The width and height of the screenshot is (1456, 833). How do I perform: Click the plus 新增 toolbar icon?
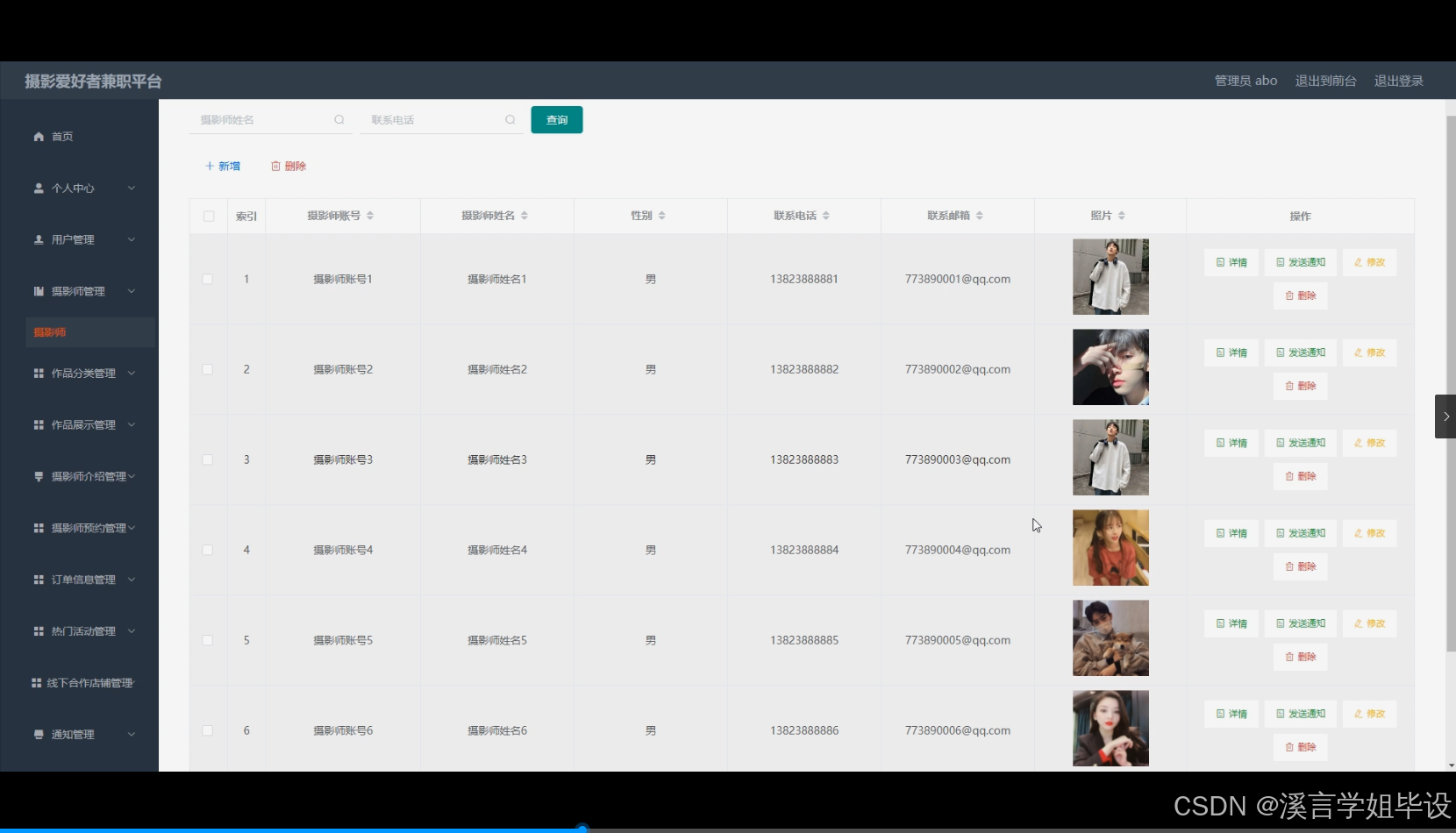coord(210,167)
